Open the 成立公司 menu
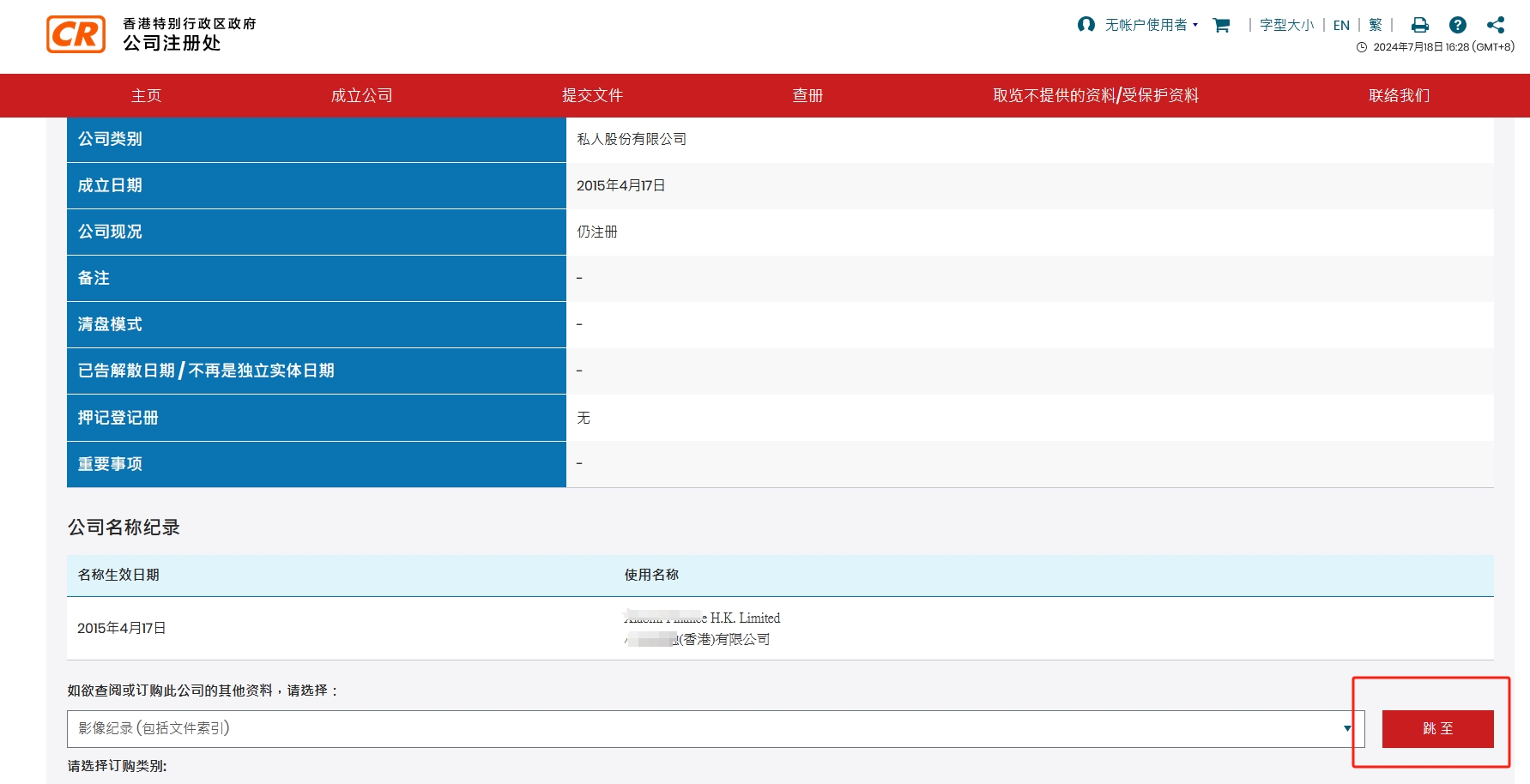 [361, 95]
